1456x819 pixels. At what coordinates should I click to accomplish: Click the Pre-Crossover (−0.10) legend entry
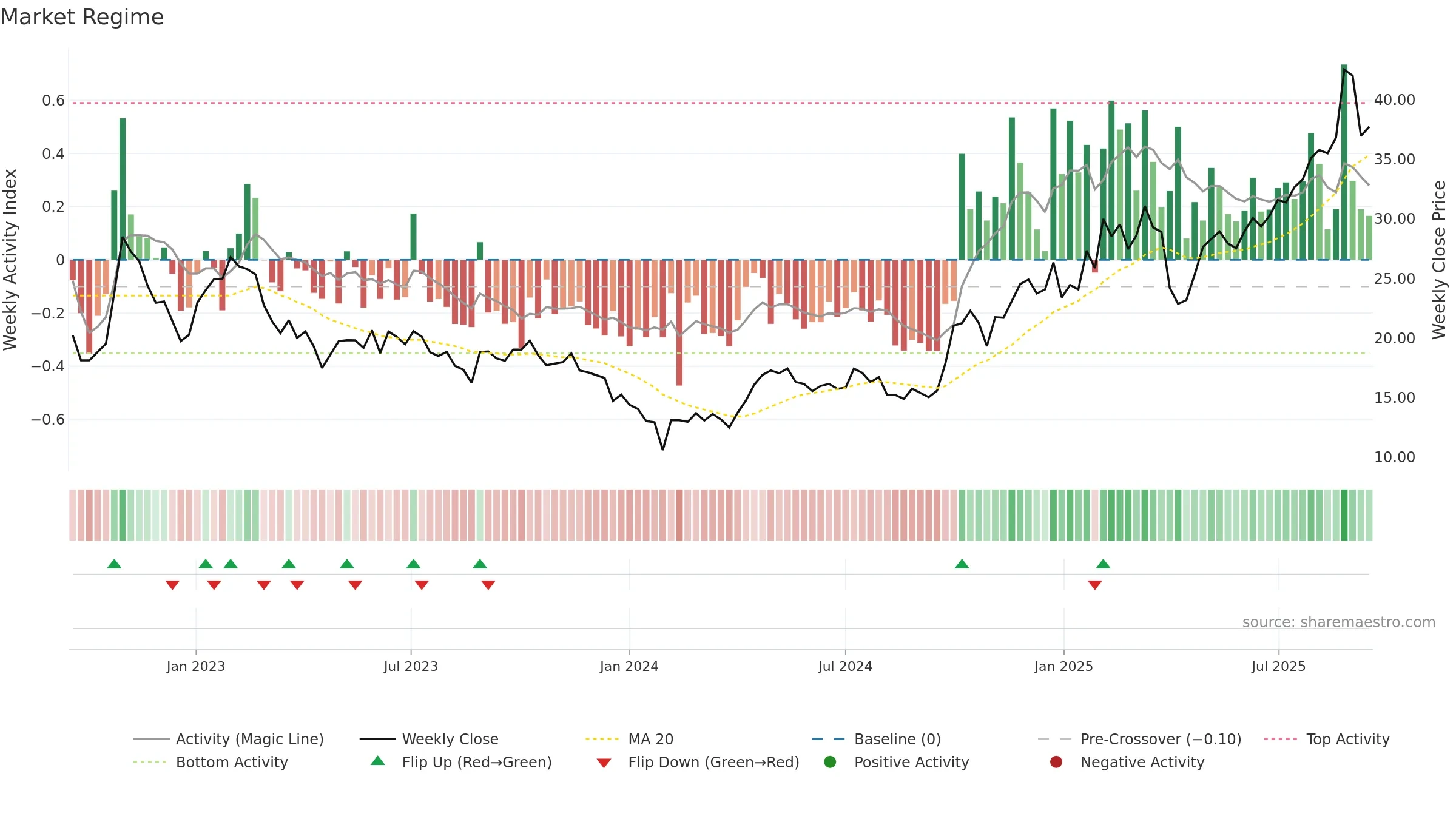[x=1139, y=739]
